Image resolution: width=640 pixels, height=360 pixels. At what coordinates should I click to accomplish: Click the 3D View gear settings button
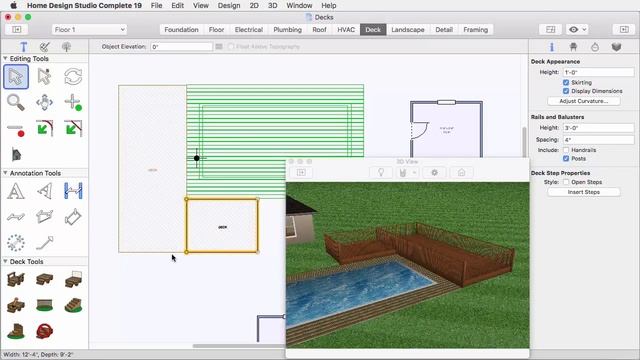click(434, 173)
